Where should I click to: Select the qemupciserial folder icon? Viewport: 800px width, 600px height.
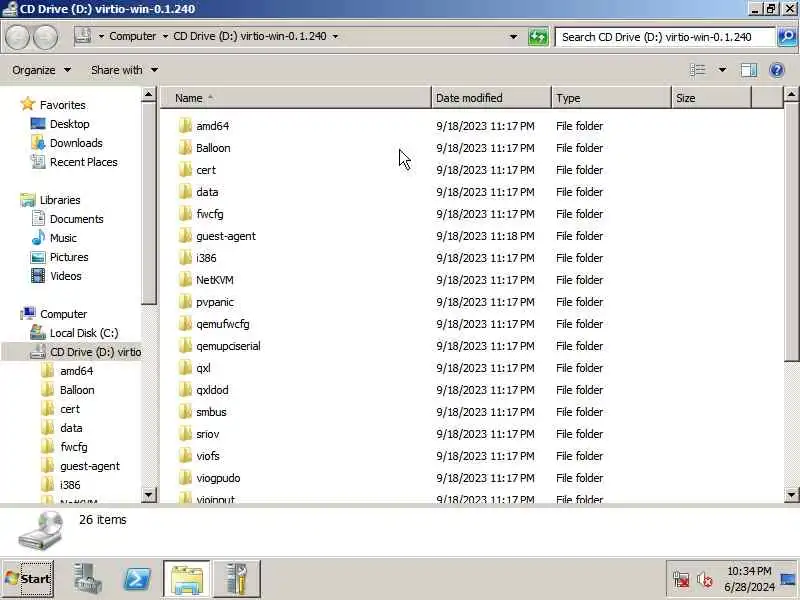click(x=186, y=346)
